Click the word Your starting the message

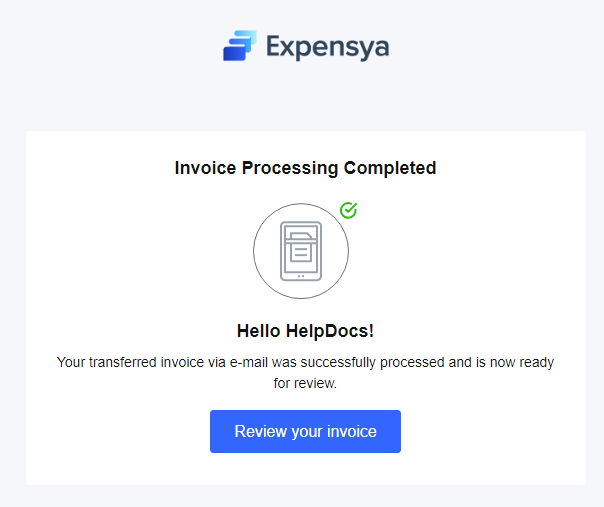[71, 362]
